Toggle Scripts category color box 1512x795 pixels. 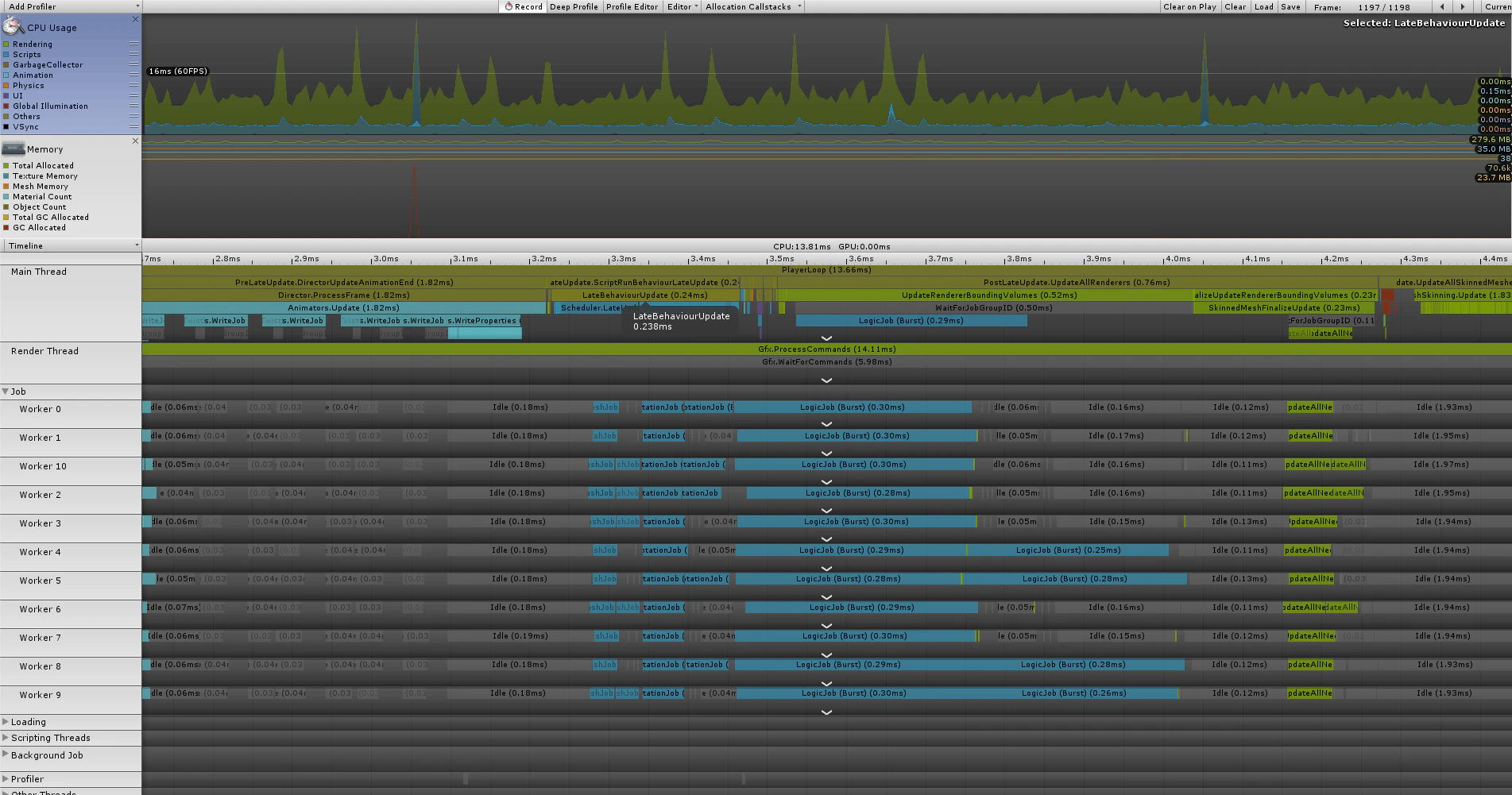pyautogui.click(x=6, y=55)
